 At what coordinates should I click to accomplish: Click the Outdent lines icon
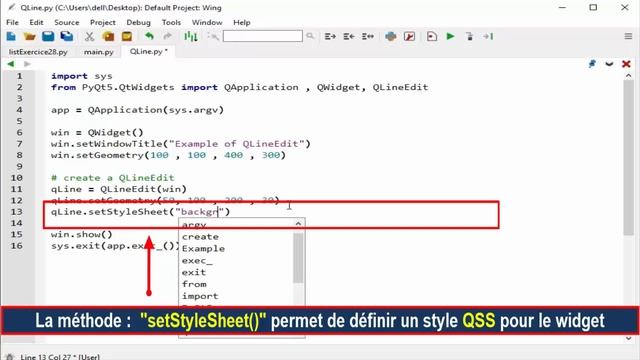coord(349,37)
